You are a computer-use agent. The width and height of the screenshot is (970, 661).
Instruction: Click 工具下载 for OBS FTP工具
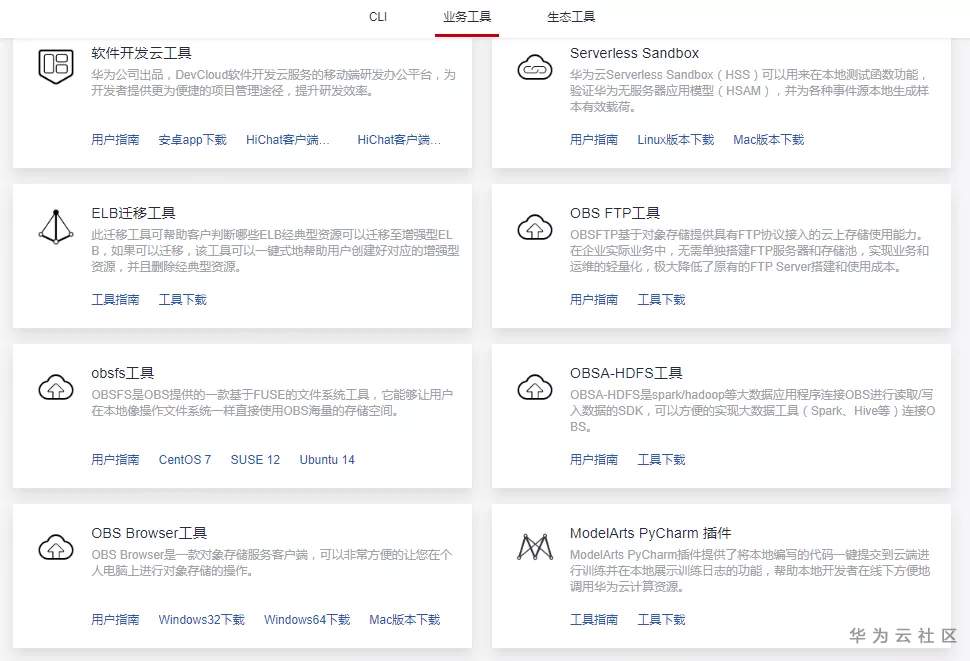pyautogui.click(x=661, y=300)
